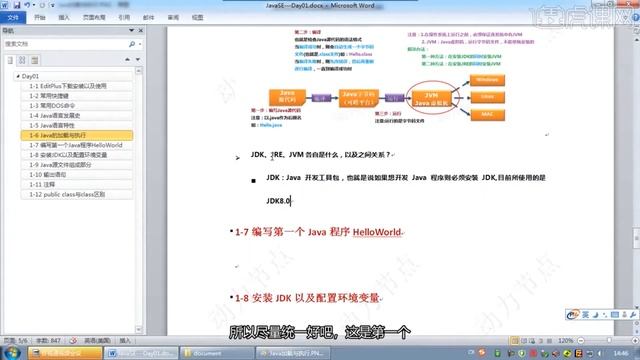Switch to the 插入 Insert ribbon tab
This screenshot has width=640, height=360.
[64, 18]
